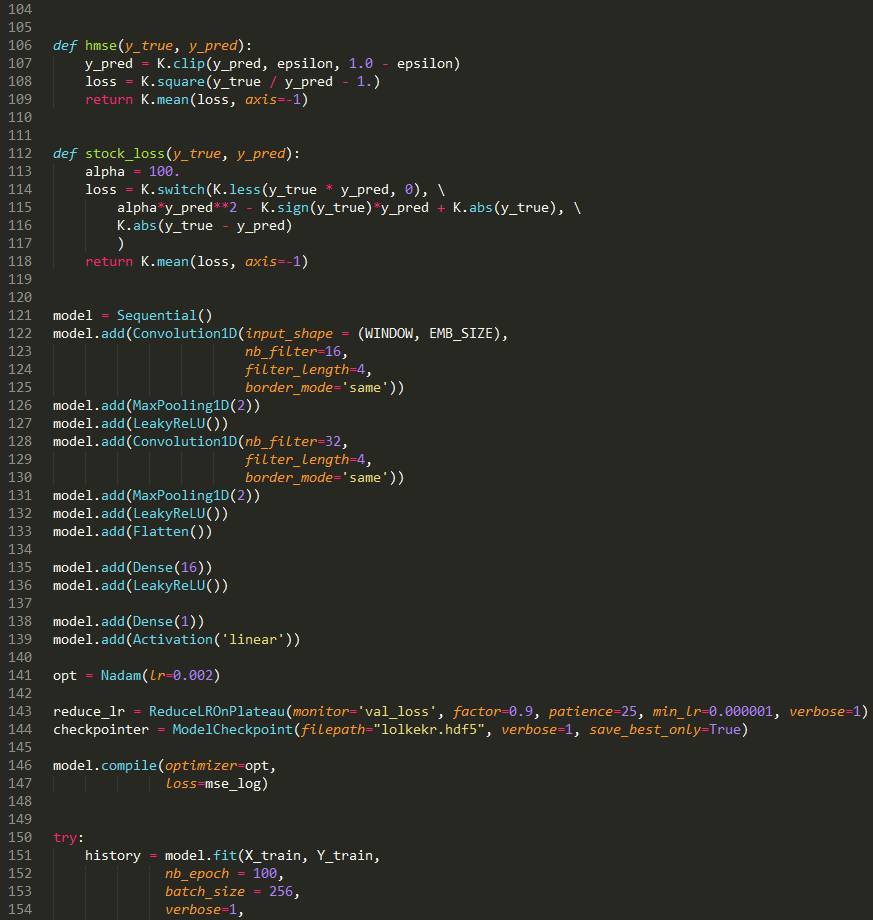Click the 'X_train' argument

[x=273, y=856]
